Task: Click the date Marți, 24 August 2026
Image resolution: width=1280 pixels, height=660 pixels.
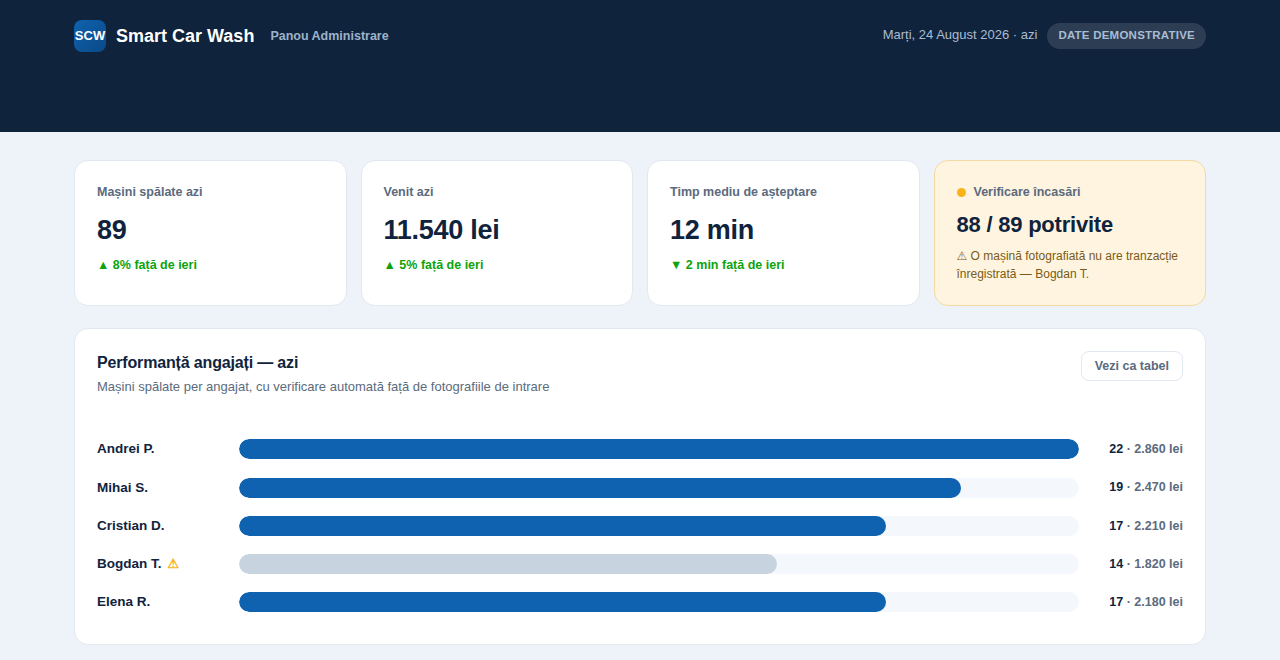Action: 946,35
